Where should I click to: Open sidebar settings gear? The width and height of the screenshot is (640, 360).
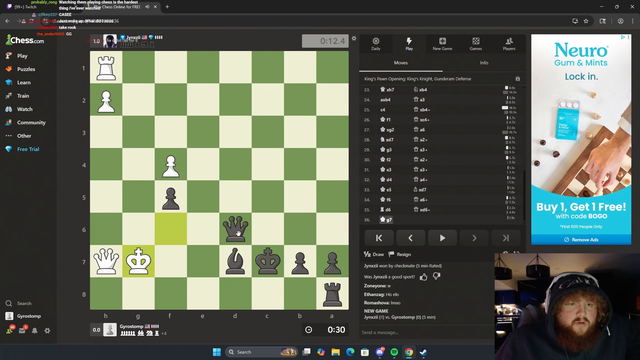47,331
